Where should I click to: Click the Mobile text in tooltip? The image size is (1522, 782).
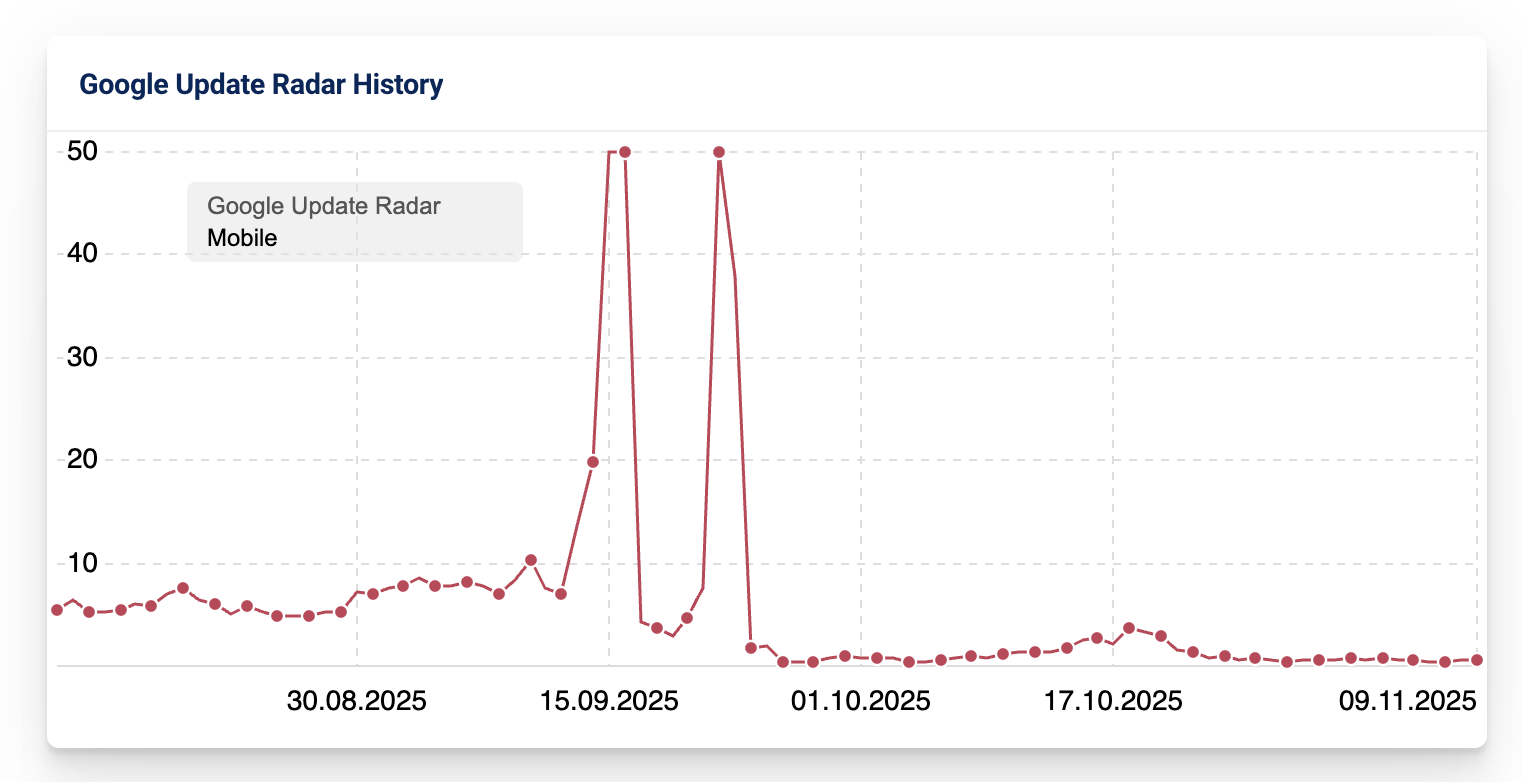pyautogui.click(x=242, y=238)
